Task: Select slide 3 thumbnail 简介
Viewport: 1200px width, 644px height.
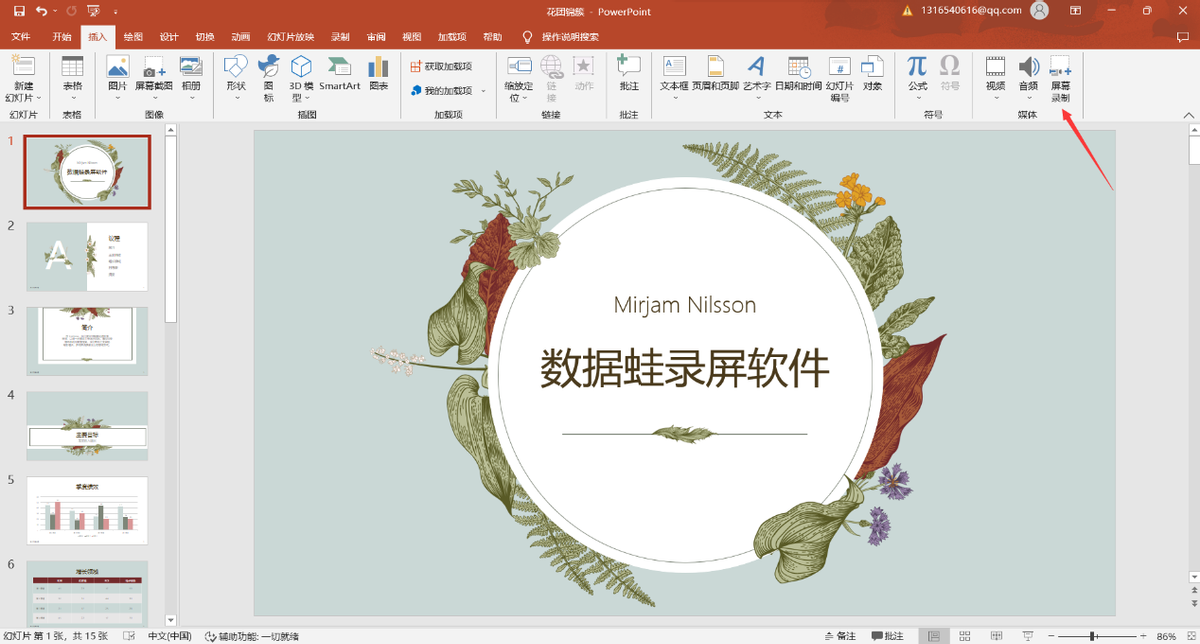Action: tap(87, 341)
